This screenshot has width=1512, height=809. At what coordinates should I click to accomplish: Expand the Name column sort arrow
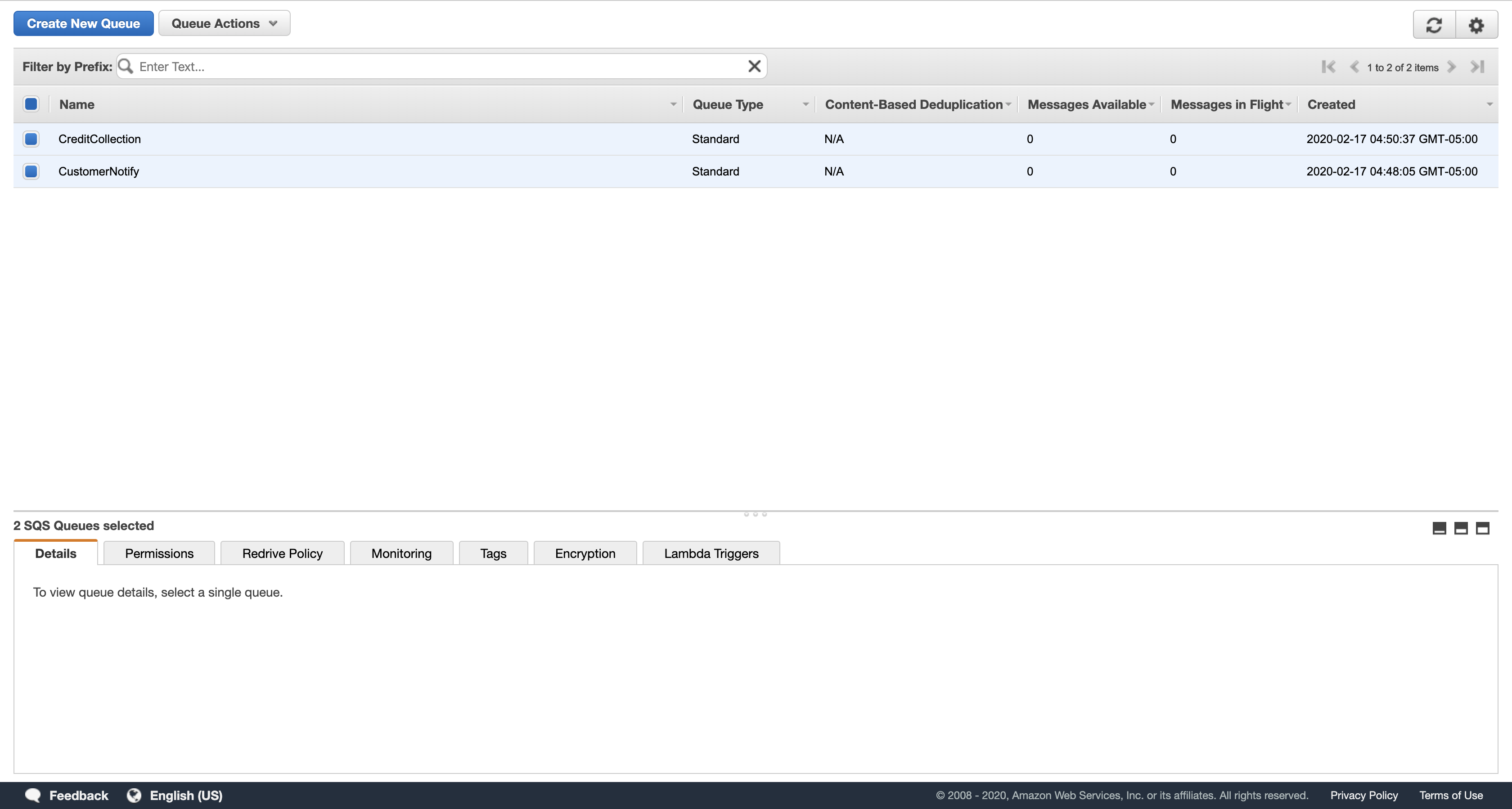pyautogui.click(x=673, y=104)
